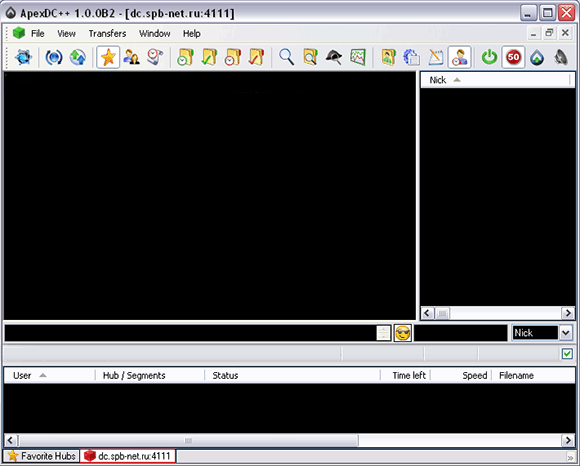
Task: Open the Help menu
Action: pyautogui.click(x=192, y=34)
